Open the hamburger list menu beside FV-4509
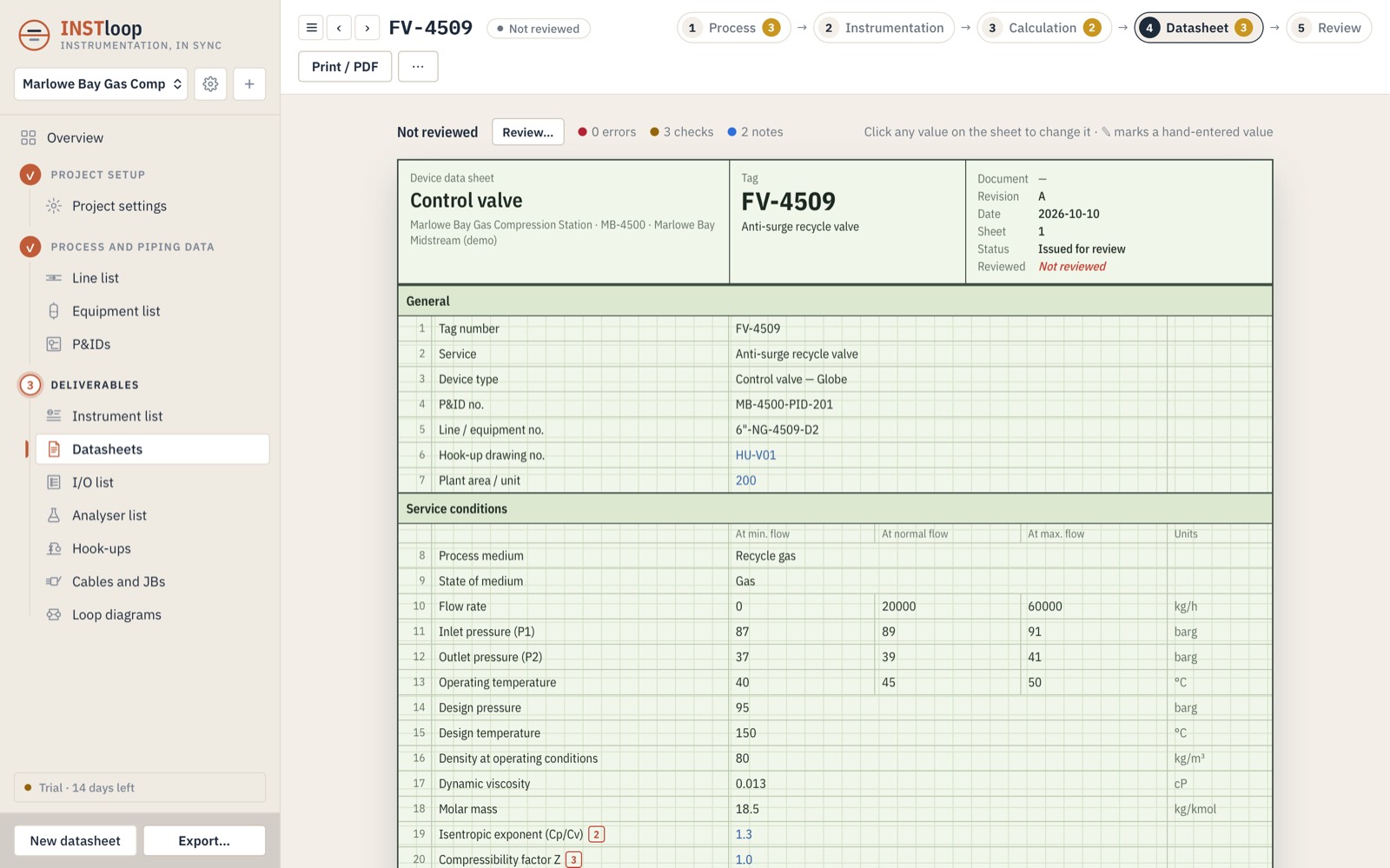This screenshot has height=868, width=1390. click(311, 28)
